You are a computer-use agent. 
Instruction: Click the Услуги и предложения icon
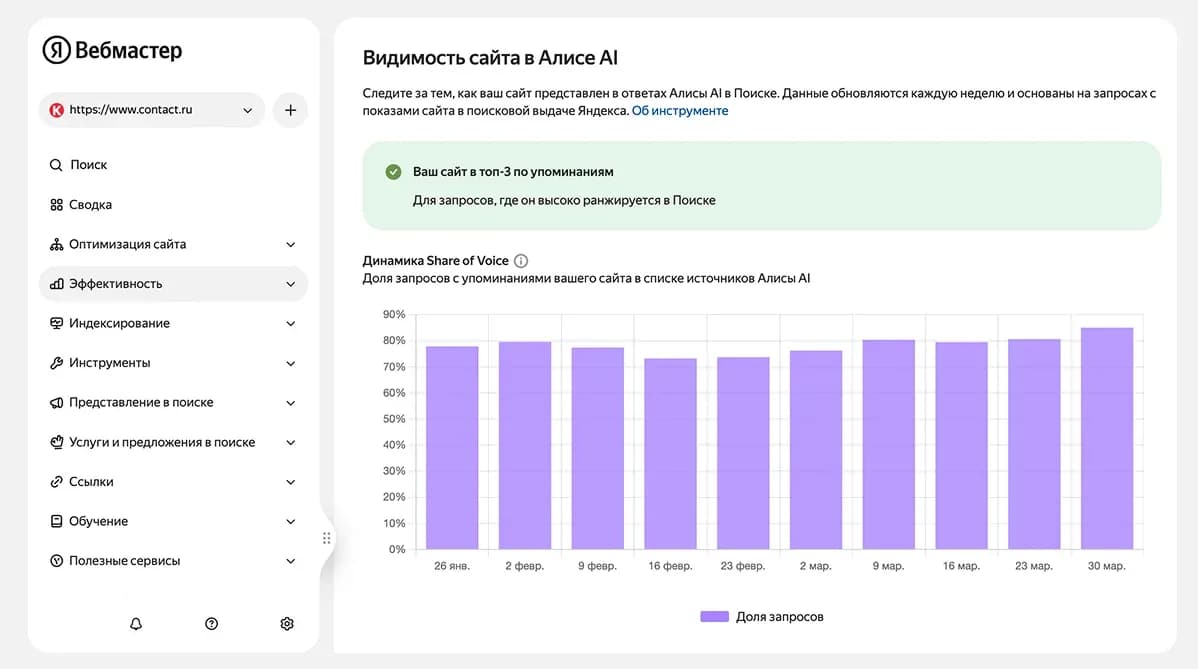57,442
